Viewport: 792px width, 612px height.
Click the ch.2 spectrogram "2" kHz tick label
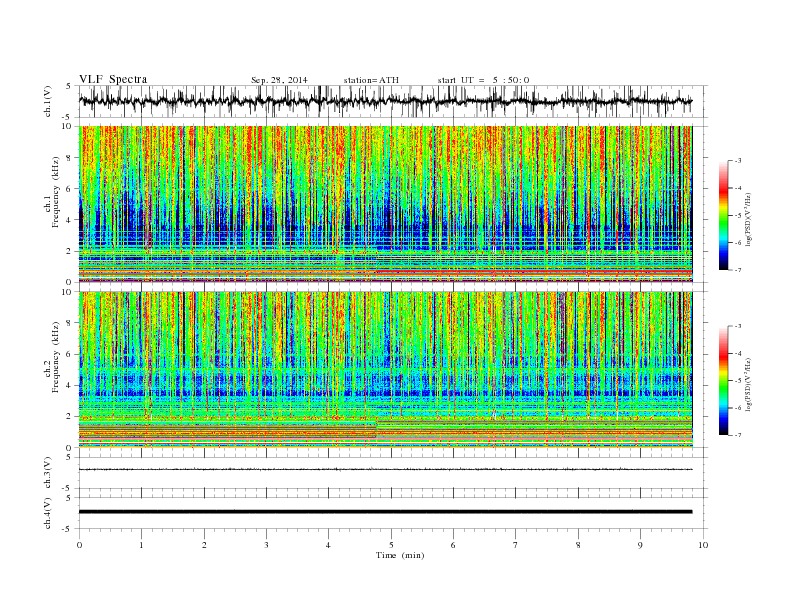pyautogui.click(x=70, y=417)
